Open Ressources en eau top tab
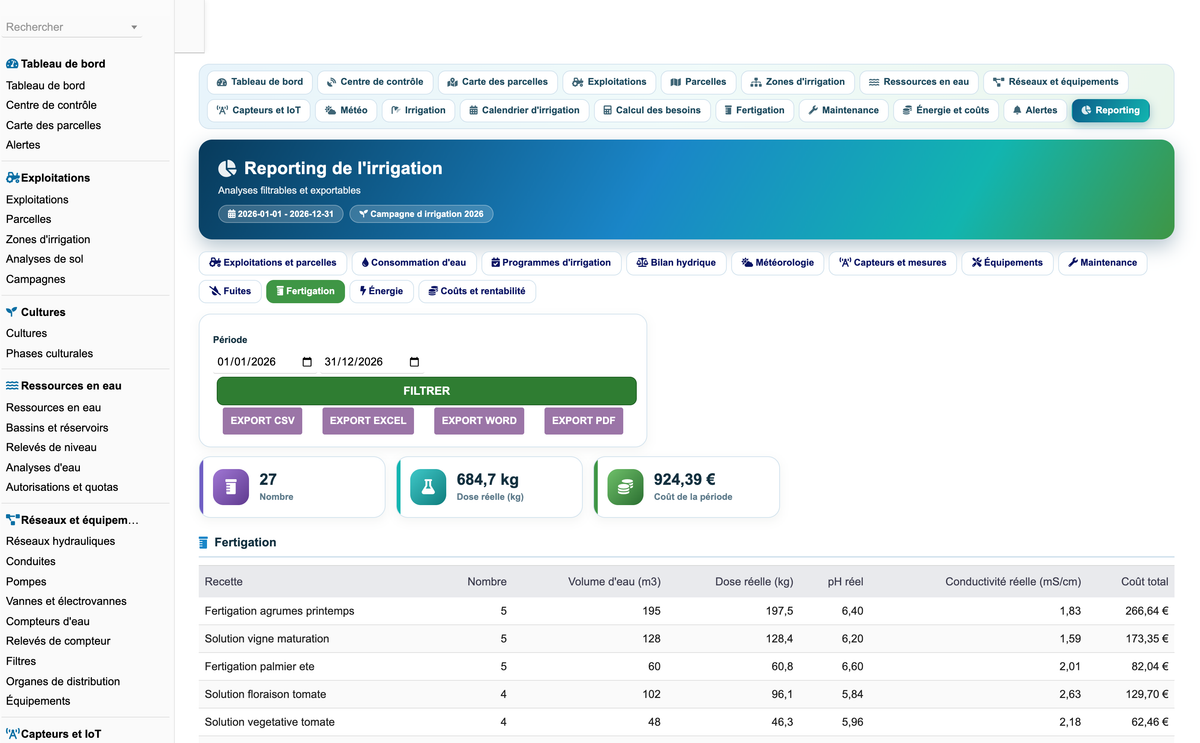1200x743 pixels. tap(918, 82)
